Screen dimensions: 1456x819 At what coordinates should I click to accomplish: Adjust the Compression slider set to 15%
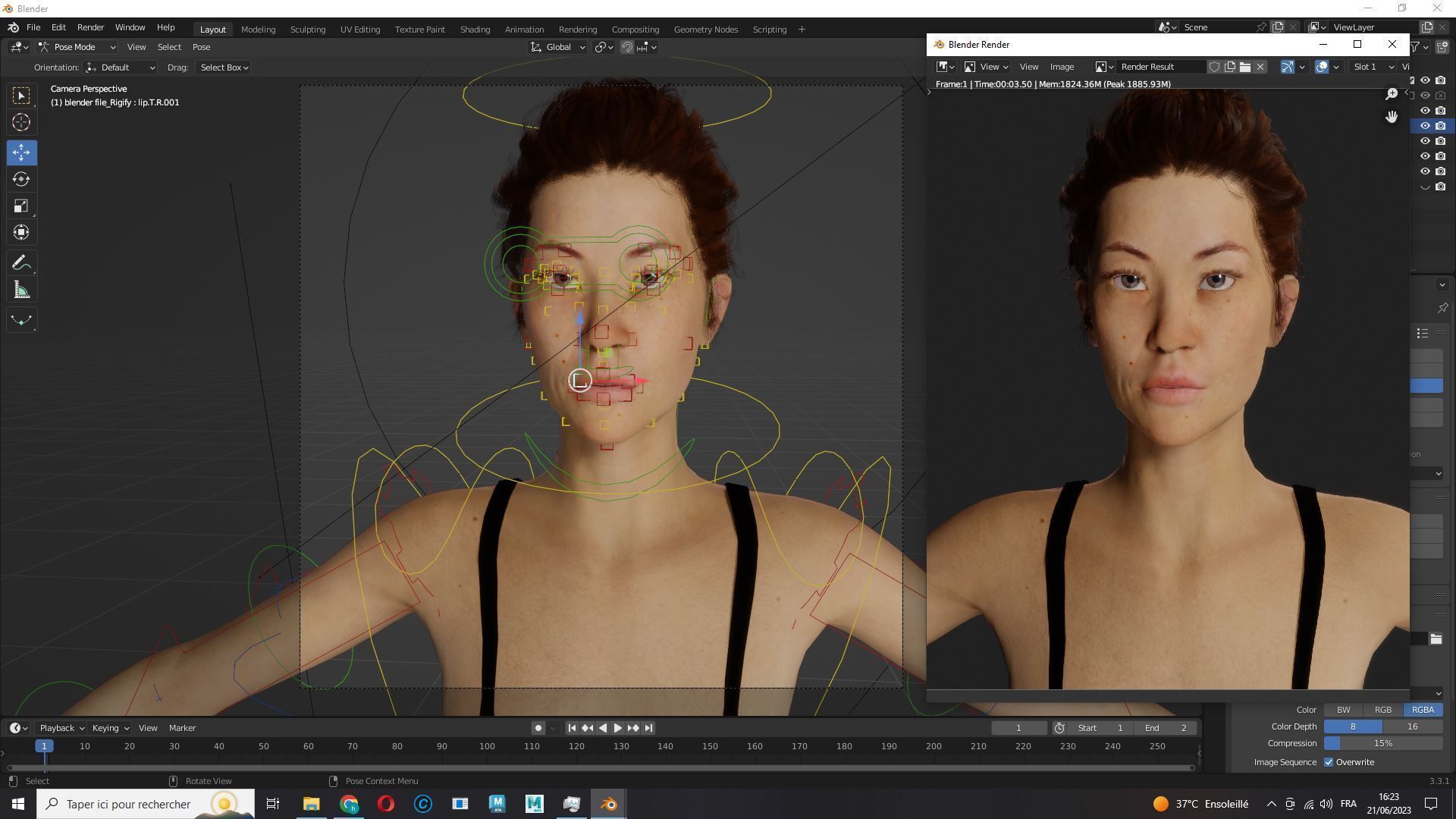pos(1383,743)
